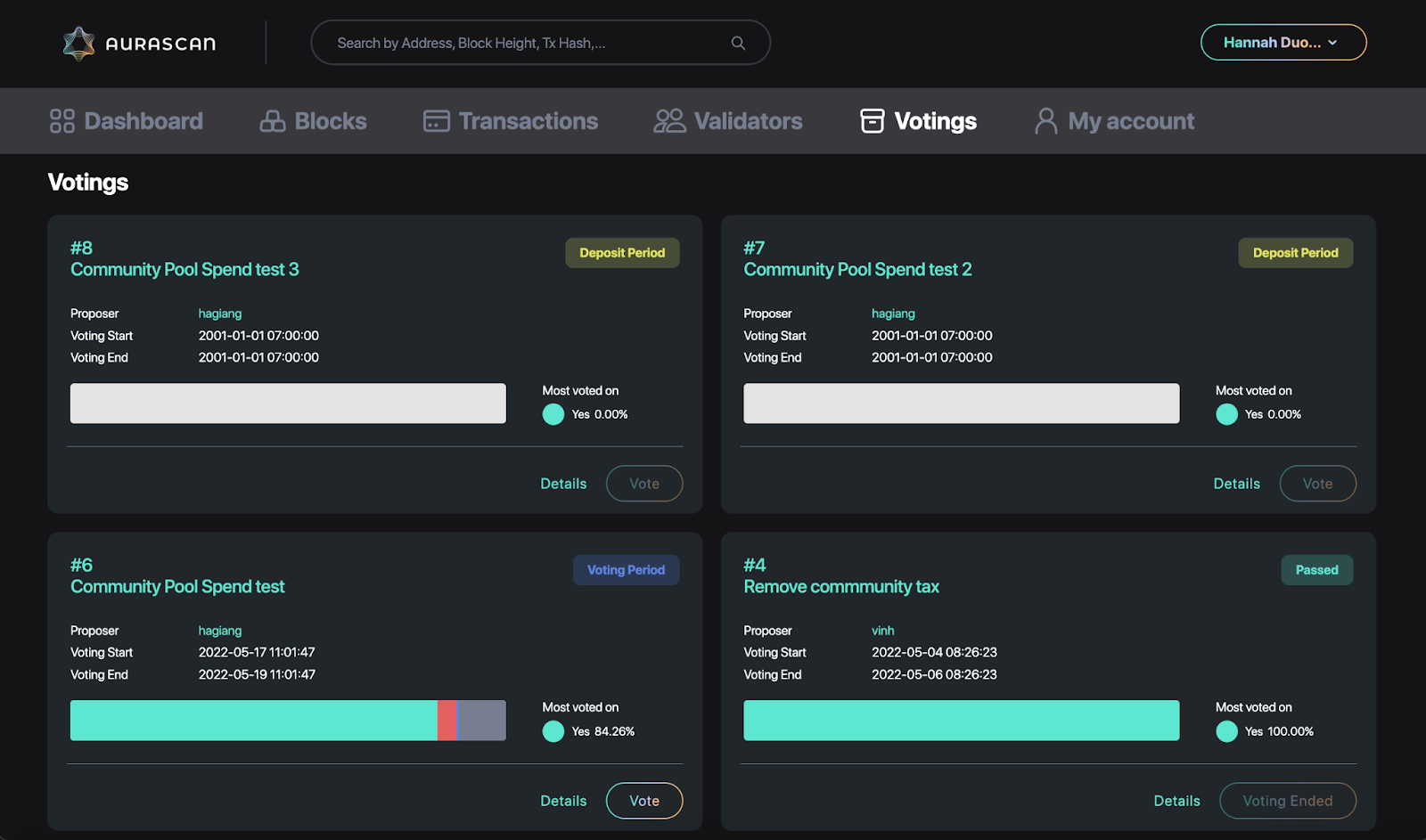The image size is (1426, 840).
Task: Click the Yes 100.00% result text
Action: (1279, 731)
